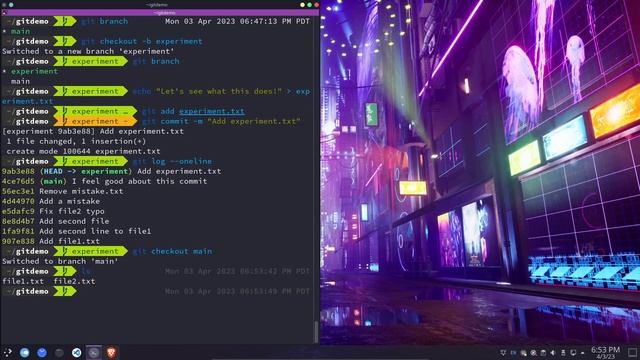Open the KDE application launcher
Image resolution: width=640 pixels, height=360 pixels.
[7, 353]
